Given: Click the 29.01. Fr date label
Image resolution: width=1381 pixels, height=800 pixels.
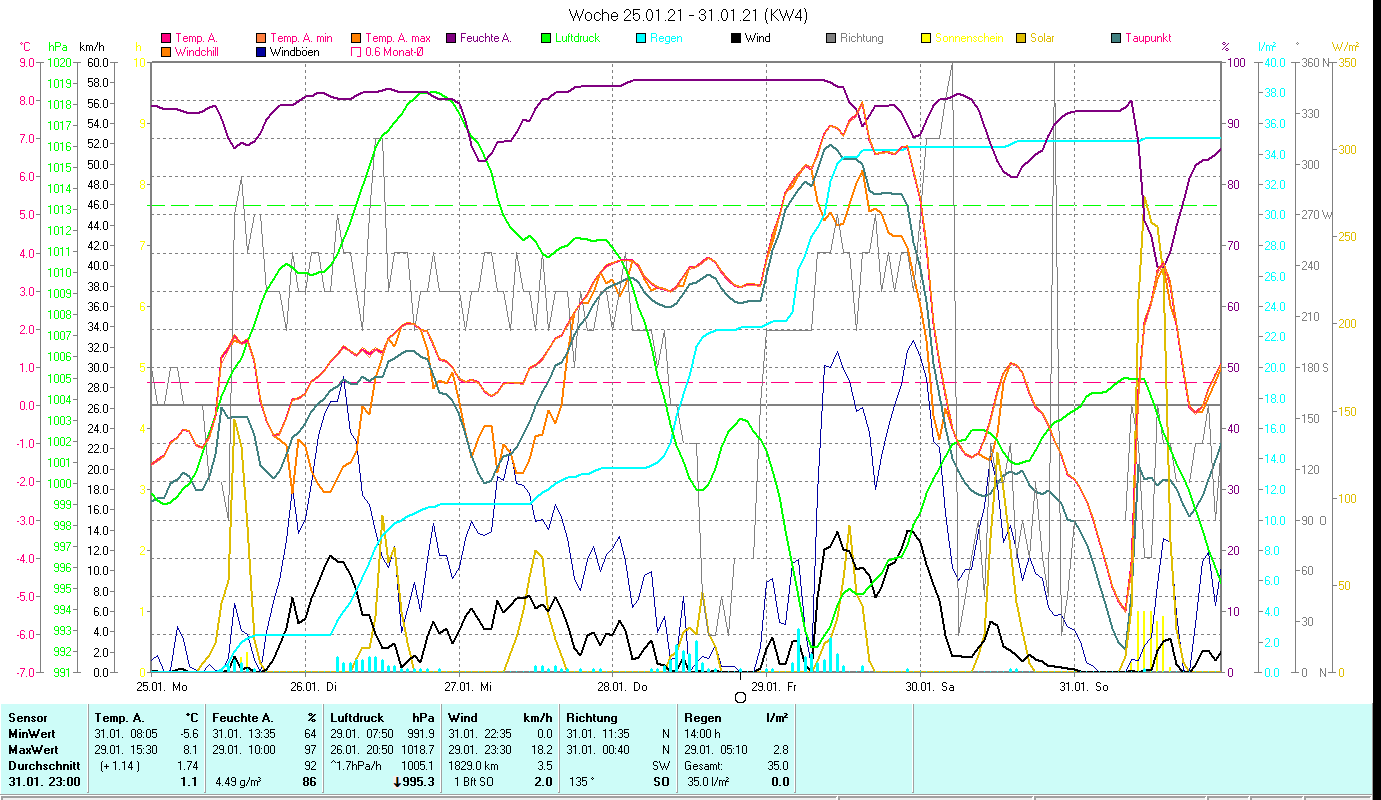Looking at the screenshot, I should click(775, 687).
